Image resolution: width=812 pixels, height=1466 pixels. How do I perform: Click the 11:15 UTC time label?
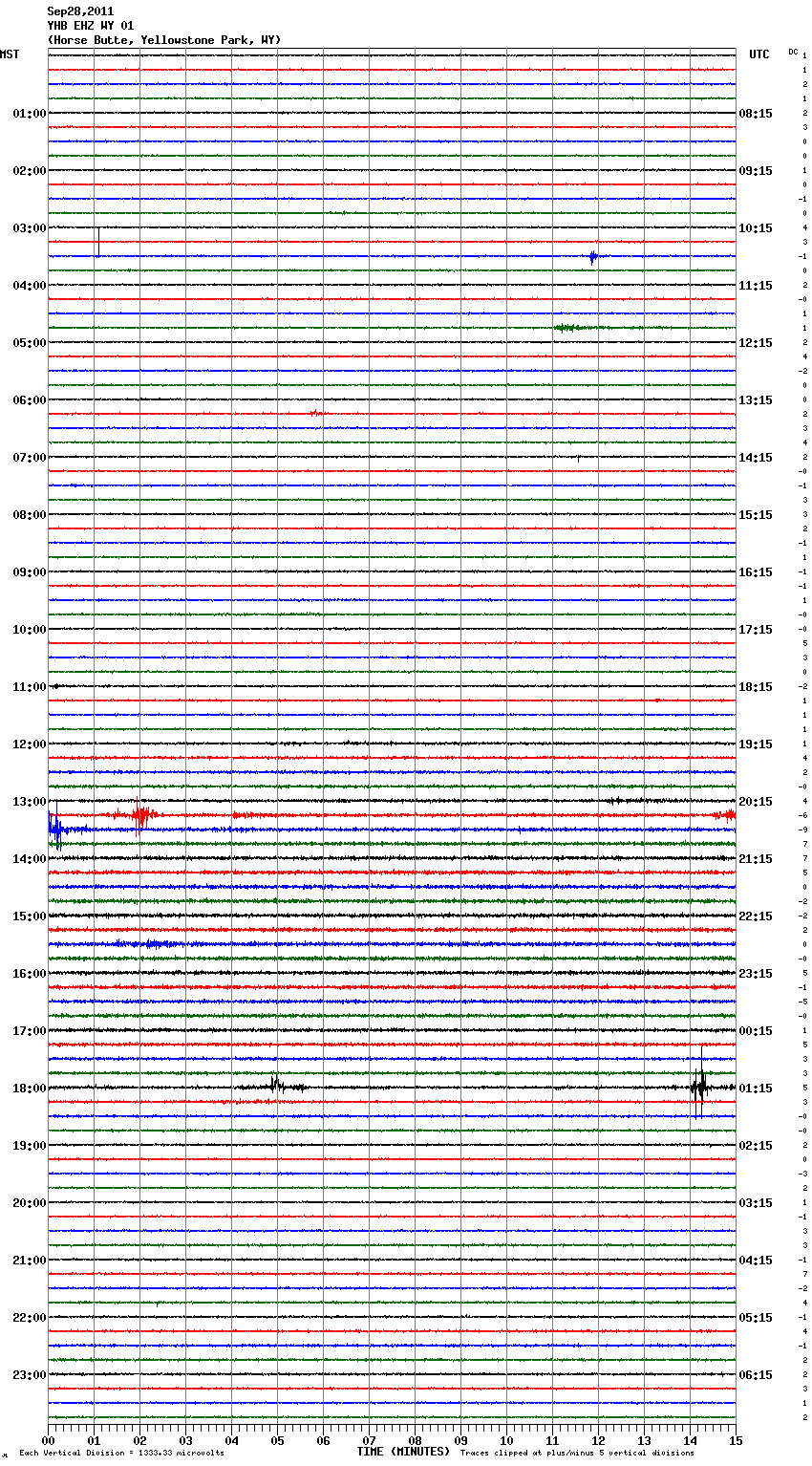[756, 286]
